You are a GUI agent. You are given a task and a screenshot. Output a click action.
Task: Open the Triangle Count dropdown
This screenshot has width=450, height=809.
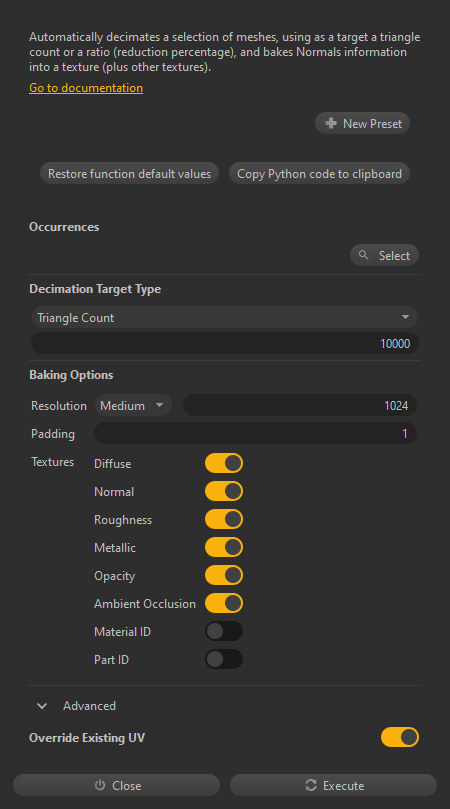pyautogui.click(x=224, y=317)
